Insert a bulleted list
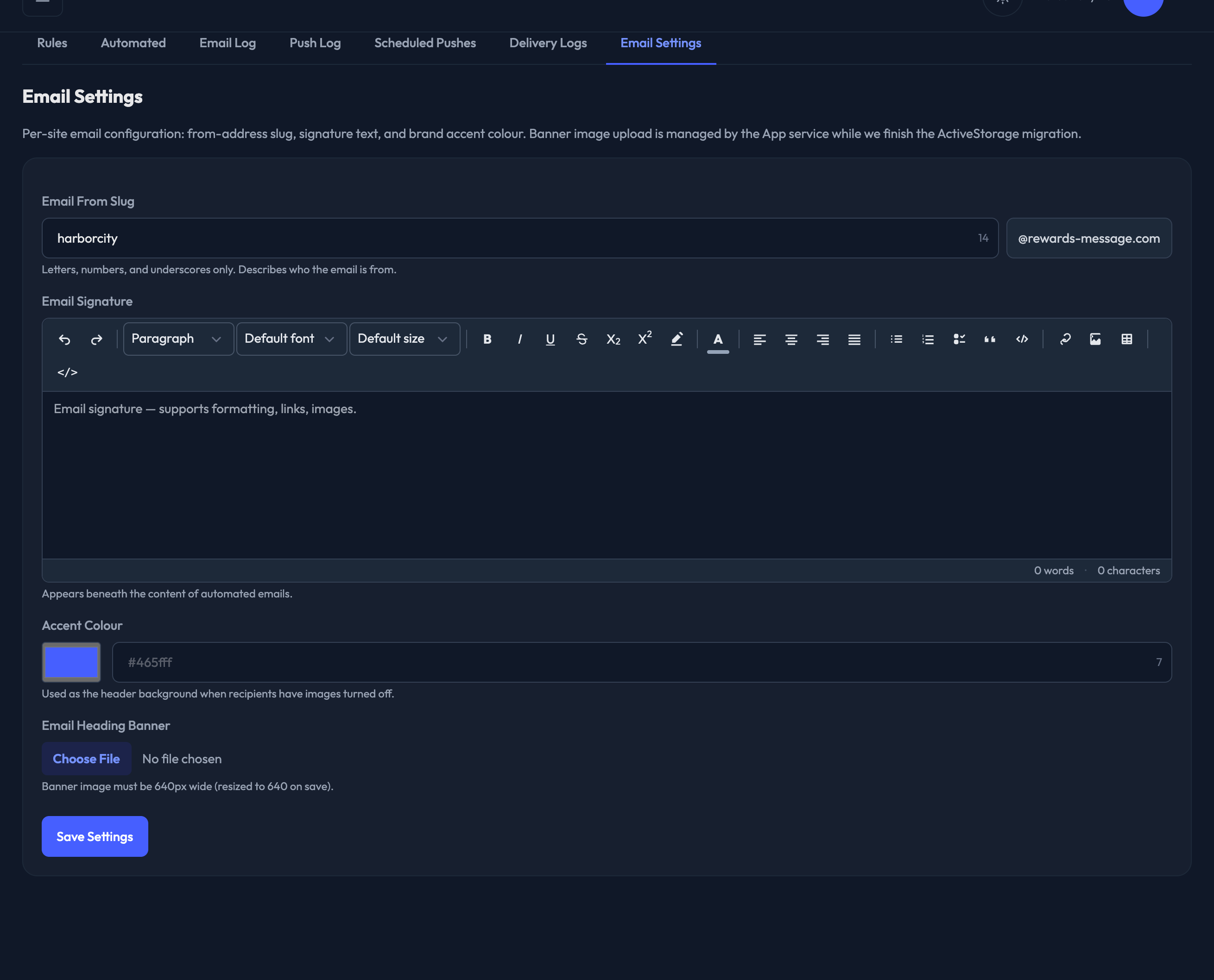This screenshot has height=980, width=1214. point(896,339)
